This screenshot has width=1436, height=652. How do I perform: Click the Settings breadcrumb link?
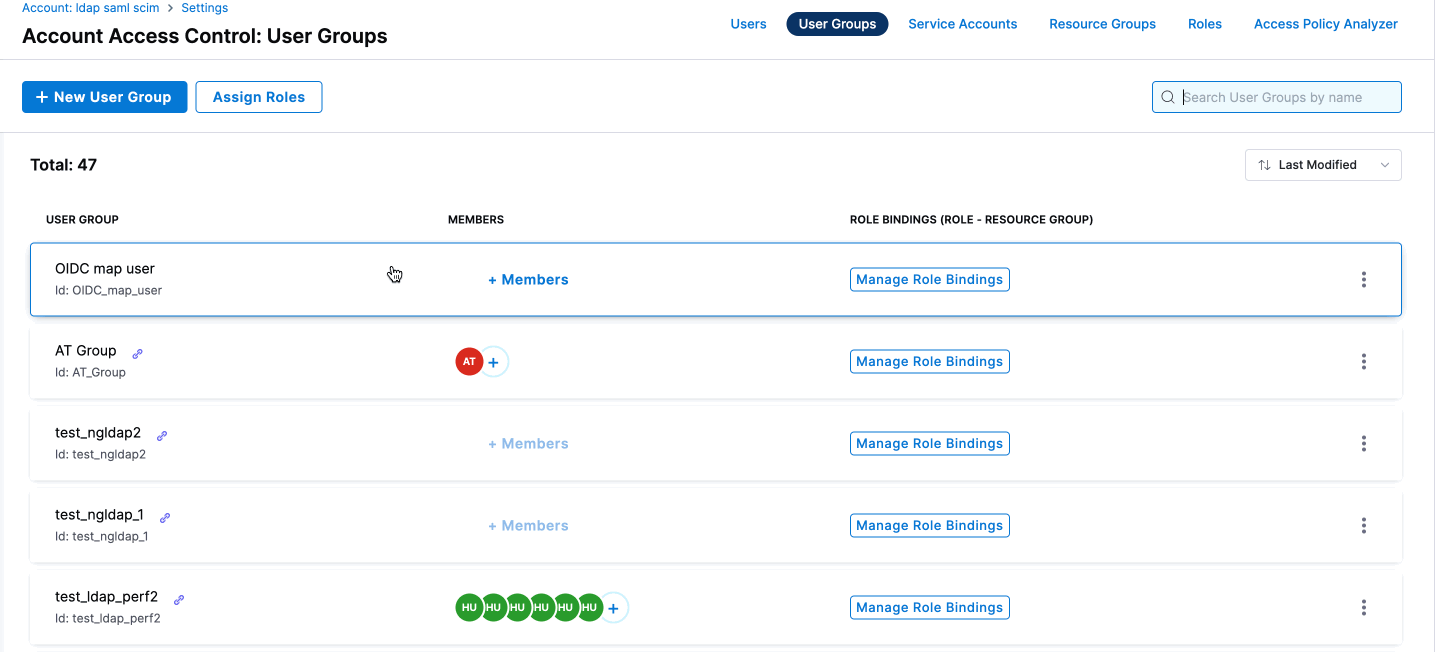point(204,8)
